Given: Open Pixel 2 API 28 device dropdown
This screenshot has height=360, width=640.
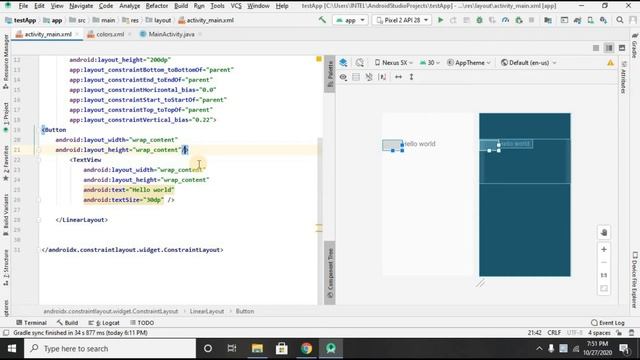Looking at the screenshot, I should pyautogui.click(x=402, y=20).
